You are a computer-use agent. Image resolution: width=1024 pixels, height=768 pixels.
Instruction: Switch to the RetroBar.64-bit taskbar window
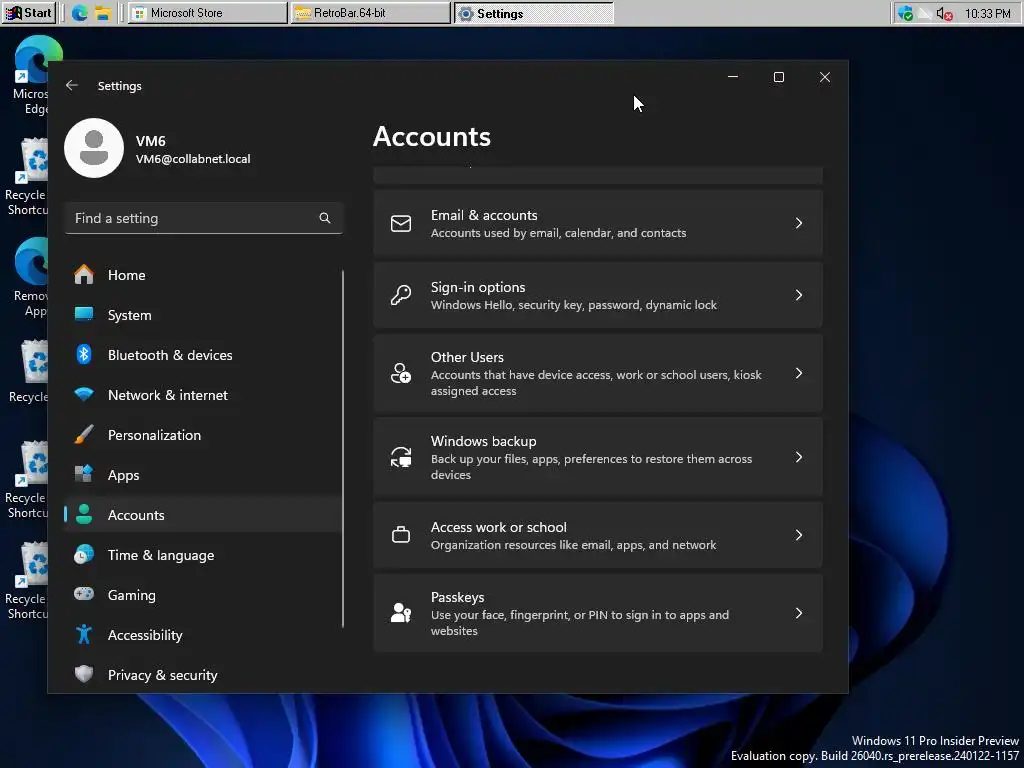pos(370,13)
